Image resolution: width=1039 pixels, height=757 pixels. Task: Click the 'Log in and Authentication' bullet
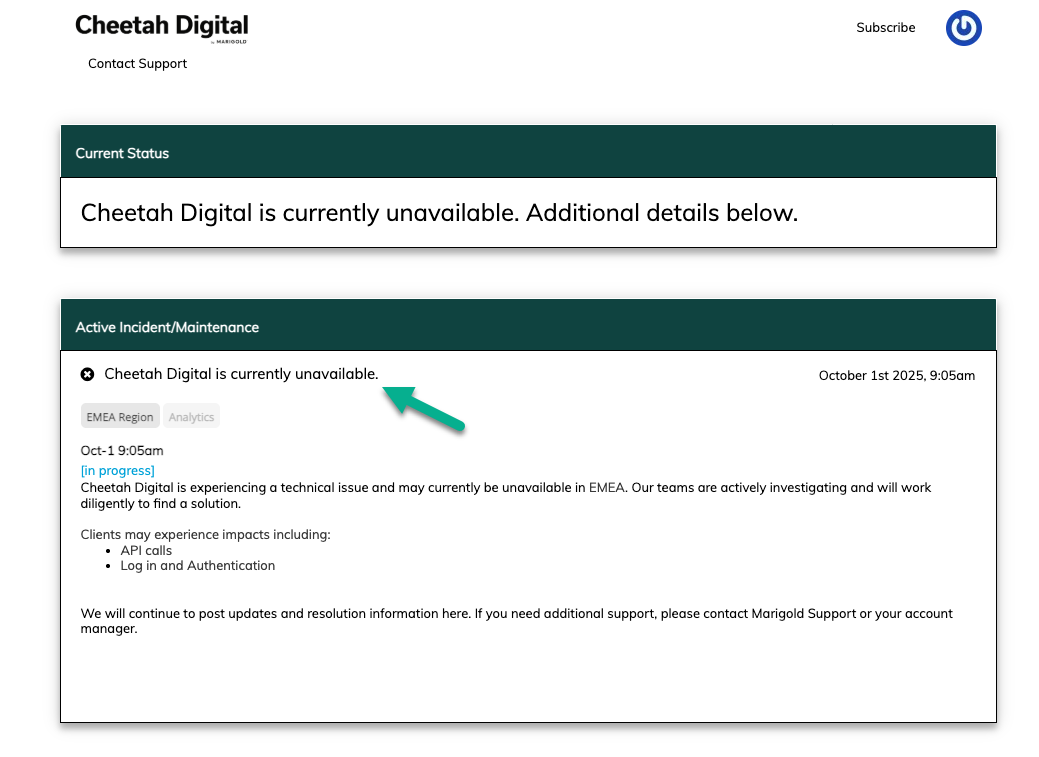(197, 566)
